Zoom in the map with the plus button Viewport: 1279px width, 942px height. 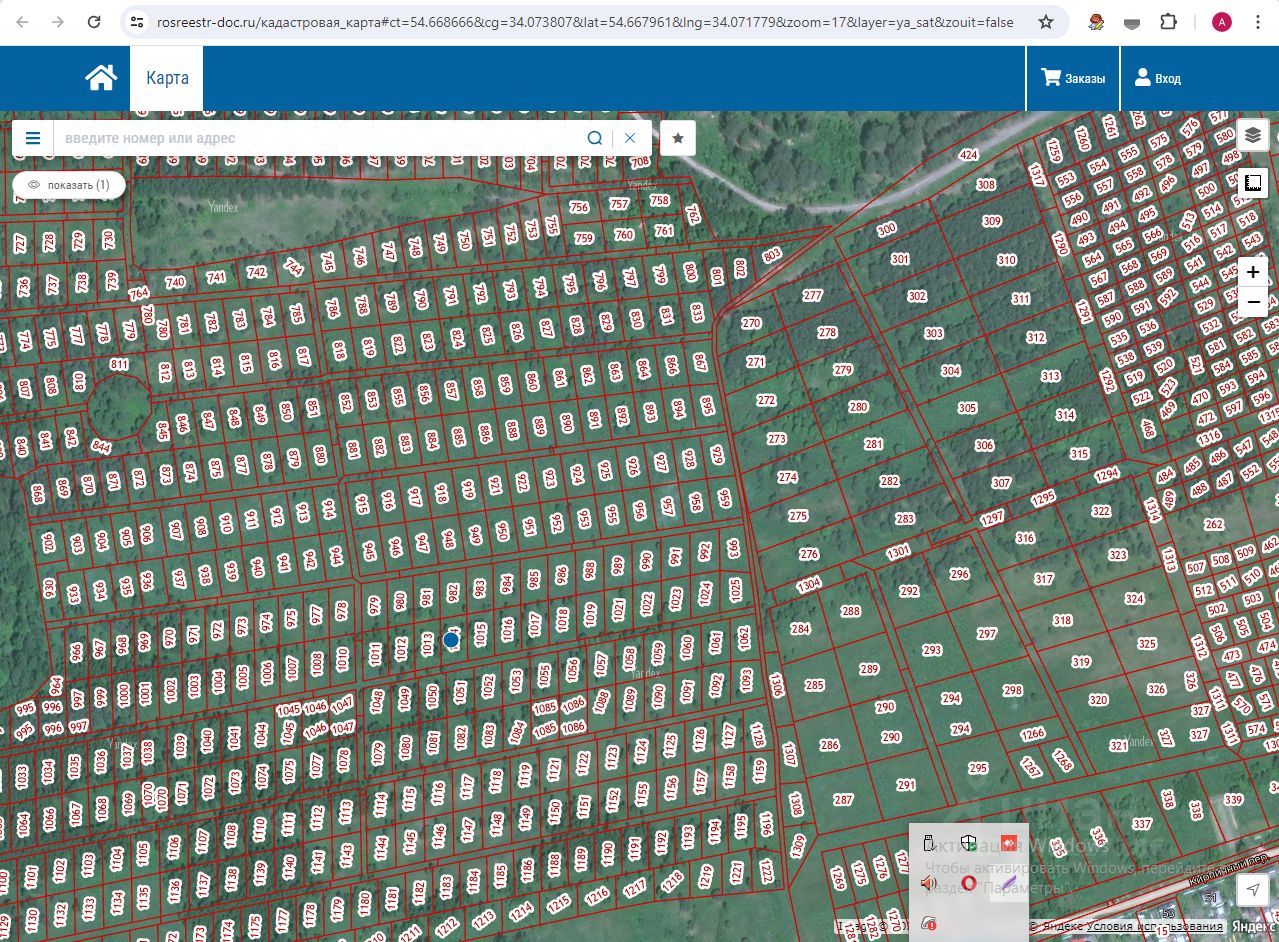(1253, 272)
